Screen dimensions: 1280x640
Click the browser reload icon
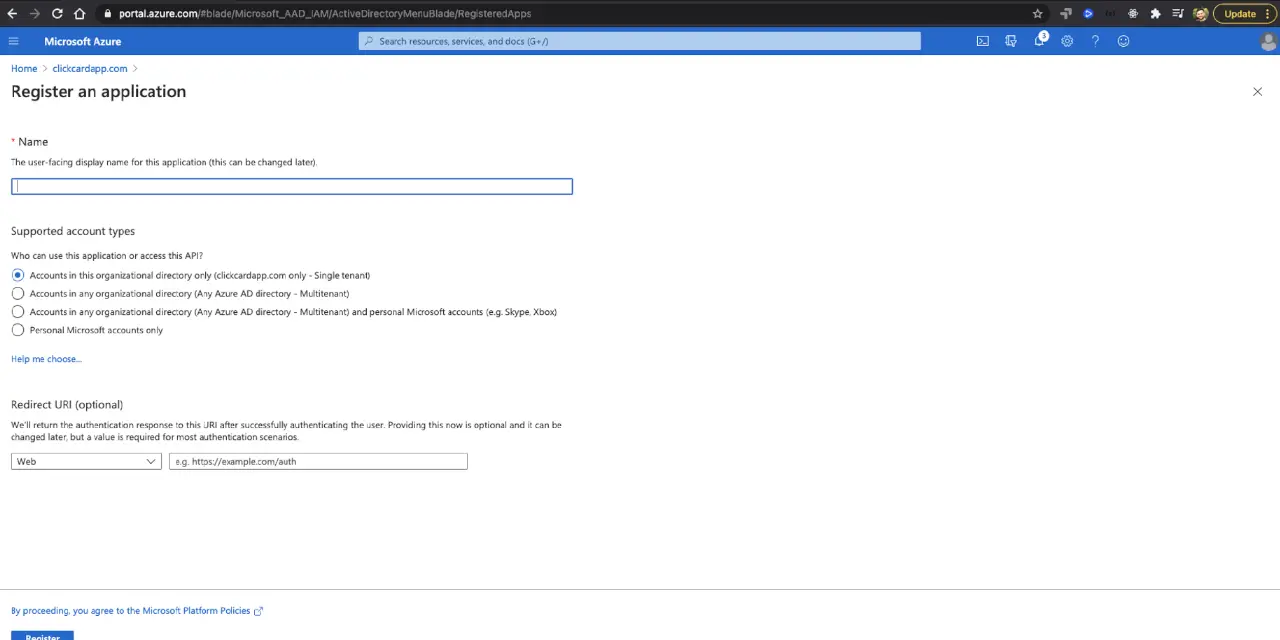[x=57, y=13]
